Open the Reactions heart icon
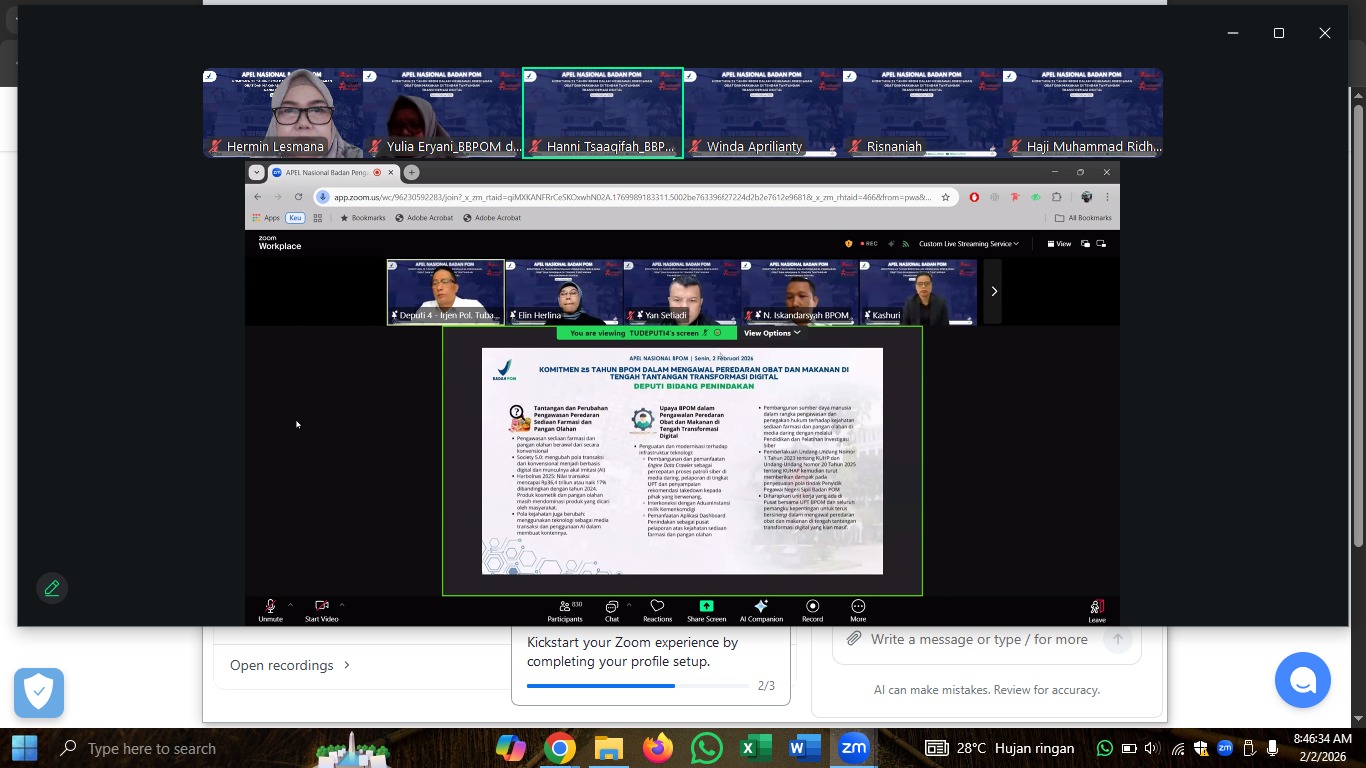Image resolution: width=1366 pixels, height=768 pixels. [657, 606]
